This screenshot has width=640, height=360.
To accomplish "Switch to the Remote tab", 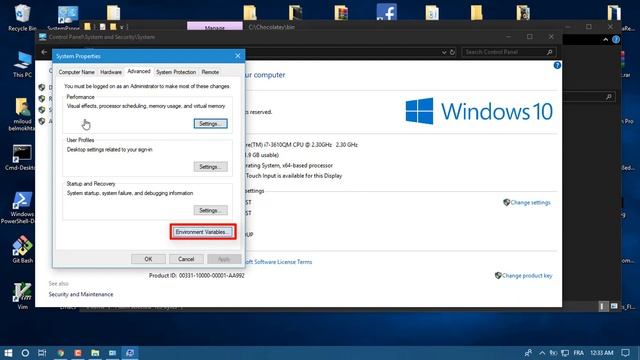I will pyautogui.click(x=210, y=72).
